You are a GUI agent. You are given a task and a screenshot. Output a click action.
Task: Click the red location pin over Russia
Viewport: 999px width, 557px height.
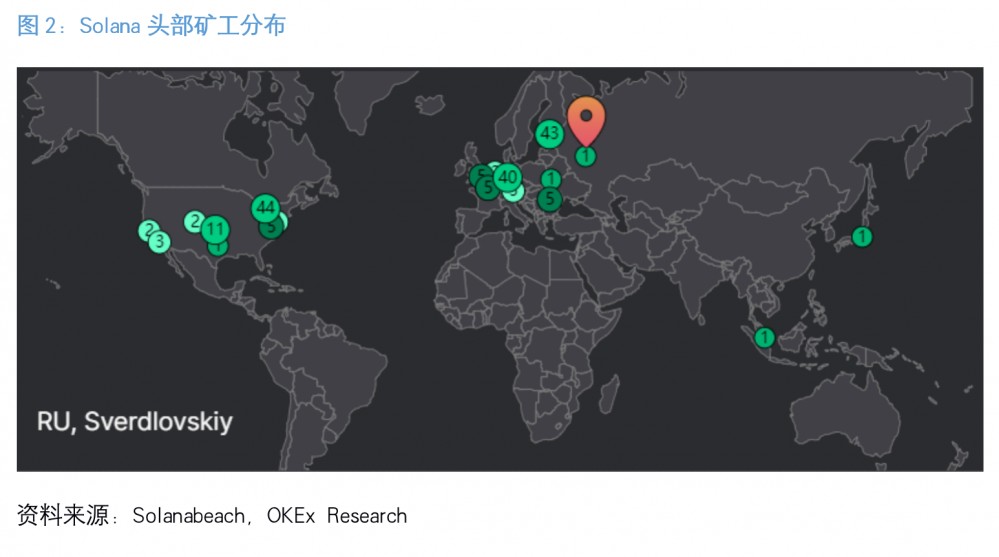pyautogui.click(x=586, y=118)
